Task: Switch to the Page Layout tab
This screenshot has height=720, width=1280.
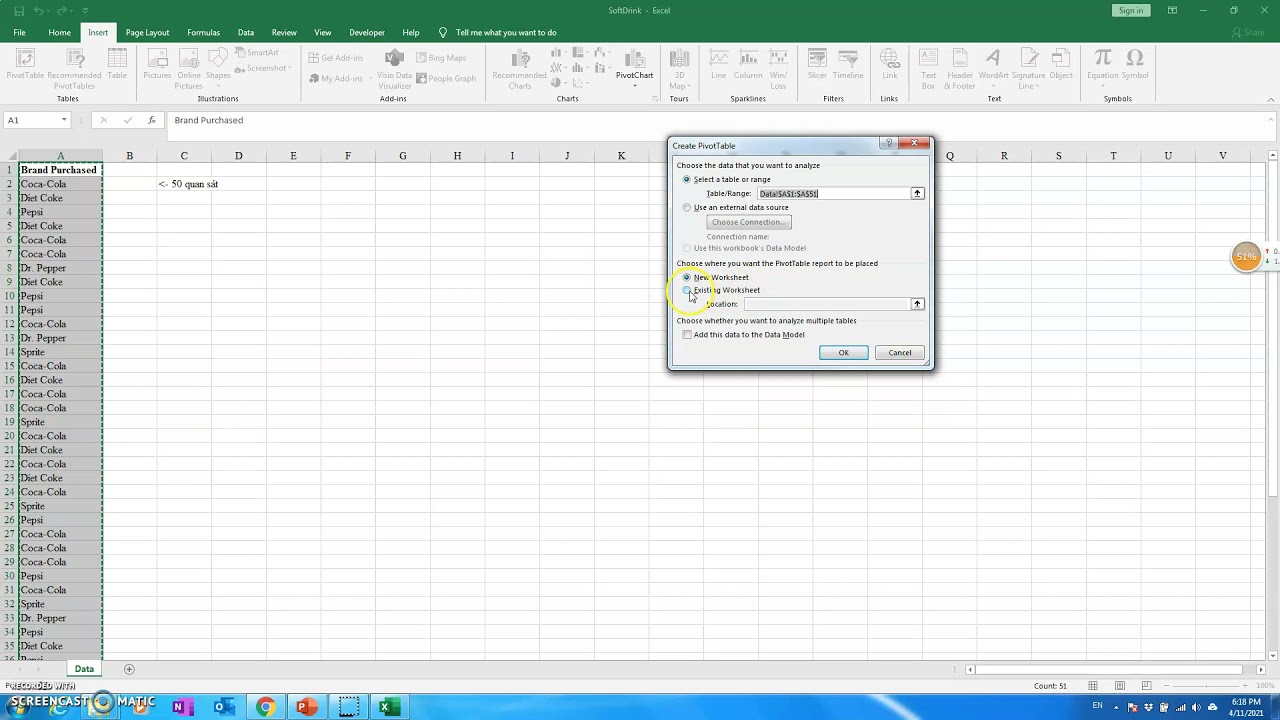Action: pos(147,32)
